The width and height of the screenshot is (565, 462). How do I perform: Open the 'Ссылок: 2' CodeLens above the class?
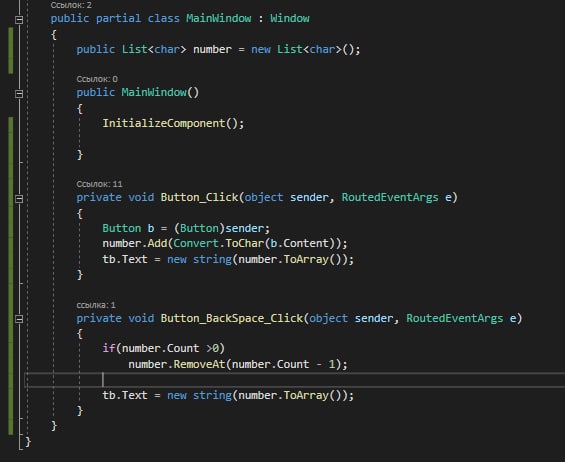point(71,5)
